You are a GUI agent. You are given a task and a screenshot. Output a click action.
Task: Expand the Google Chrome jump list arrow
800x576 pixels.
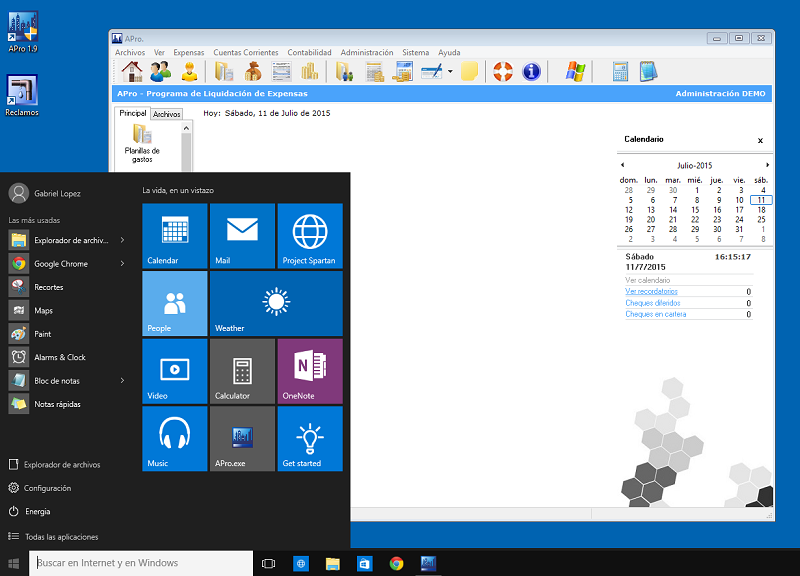point(122,264)
